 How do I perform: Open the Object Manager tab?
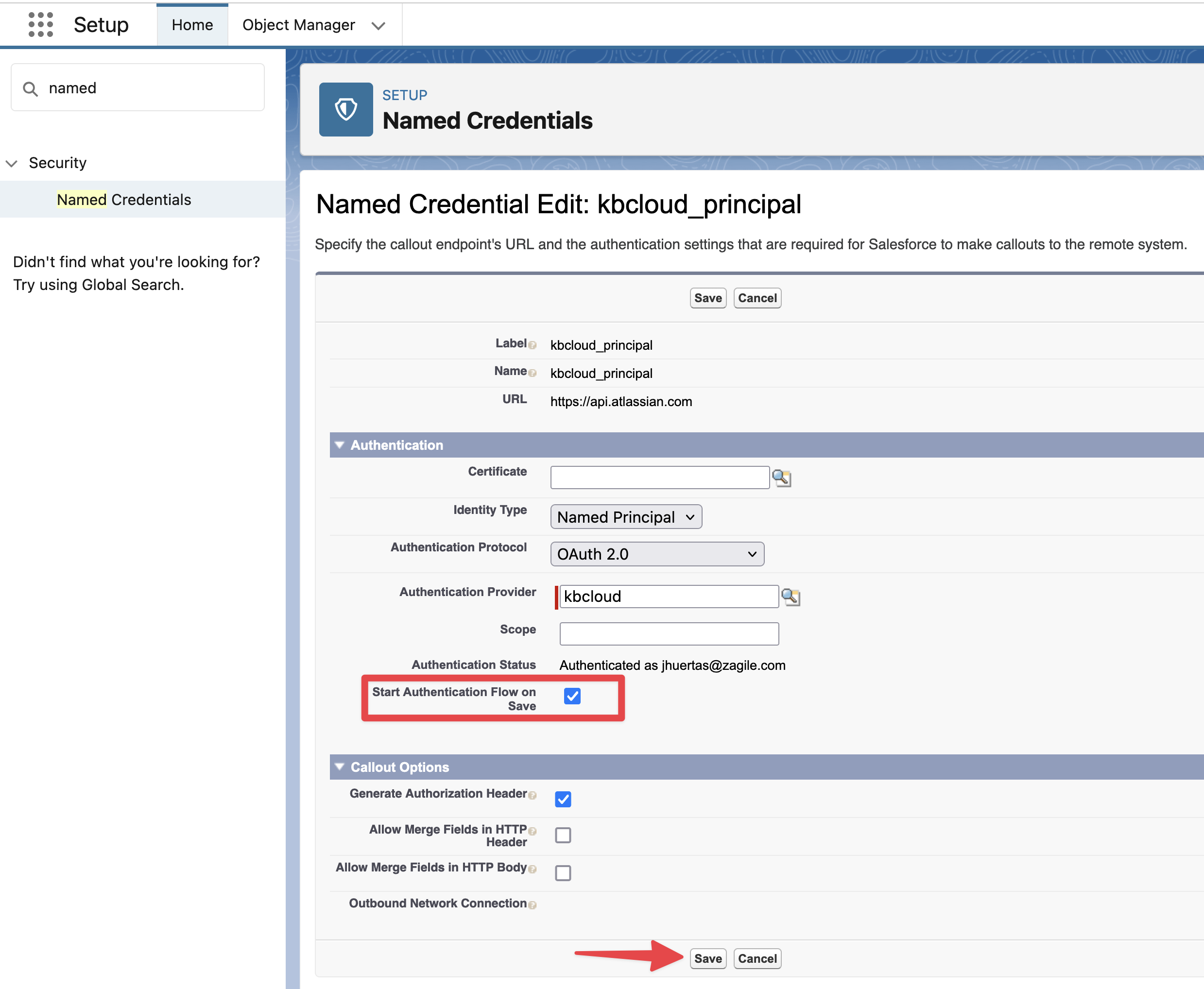(x=299, y=25)
